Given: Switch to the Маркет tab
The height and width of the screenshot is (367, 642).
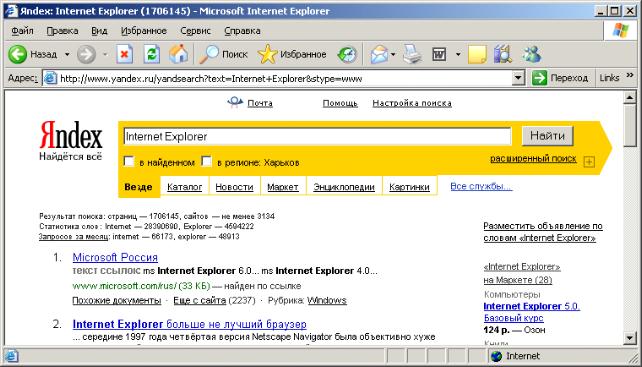Looking at the screenshot, I should coord(283,187).
